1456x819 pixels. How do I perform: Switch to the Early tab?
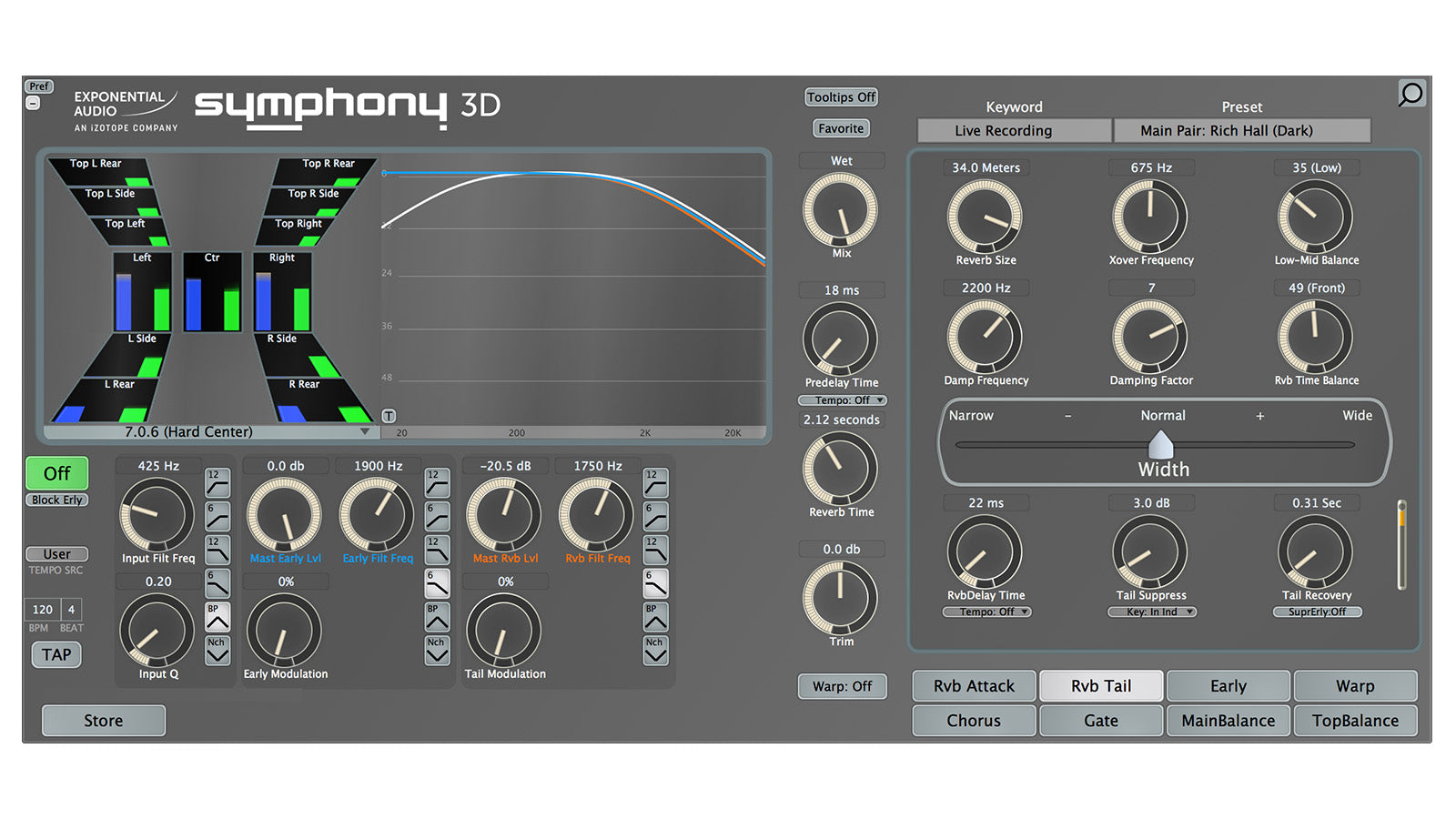[x=1228, y=686]
